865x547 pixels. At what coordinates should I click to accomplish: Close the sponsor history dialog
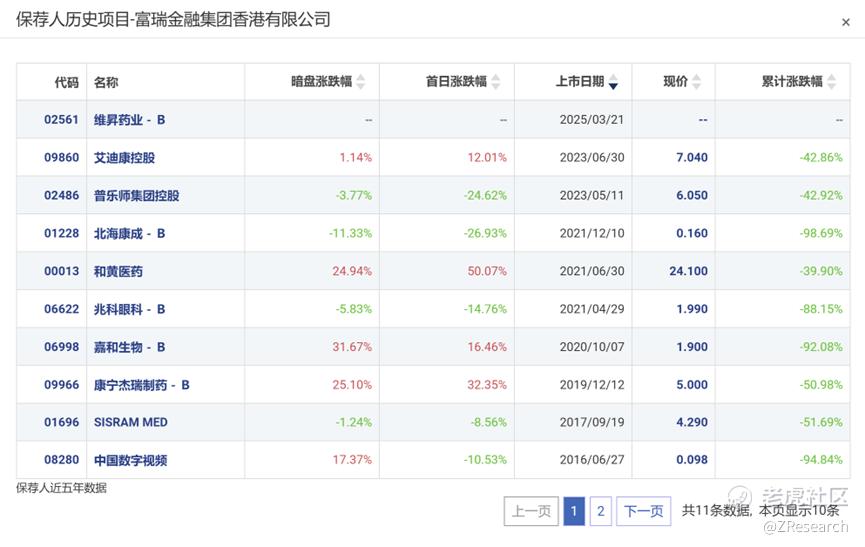[x=846, y=22]
